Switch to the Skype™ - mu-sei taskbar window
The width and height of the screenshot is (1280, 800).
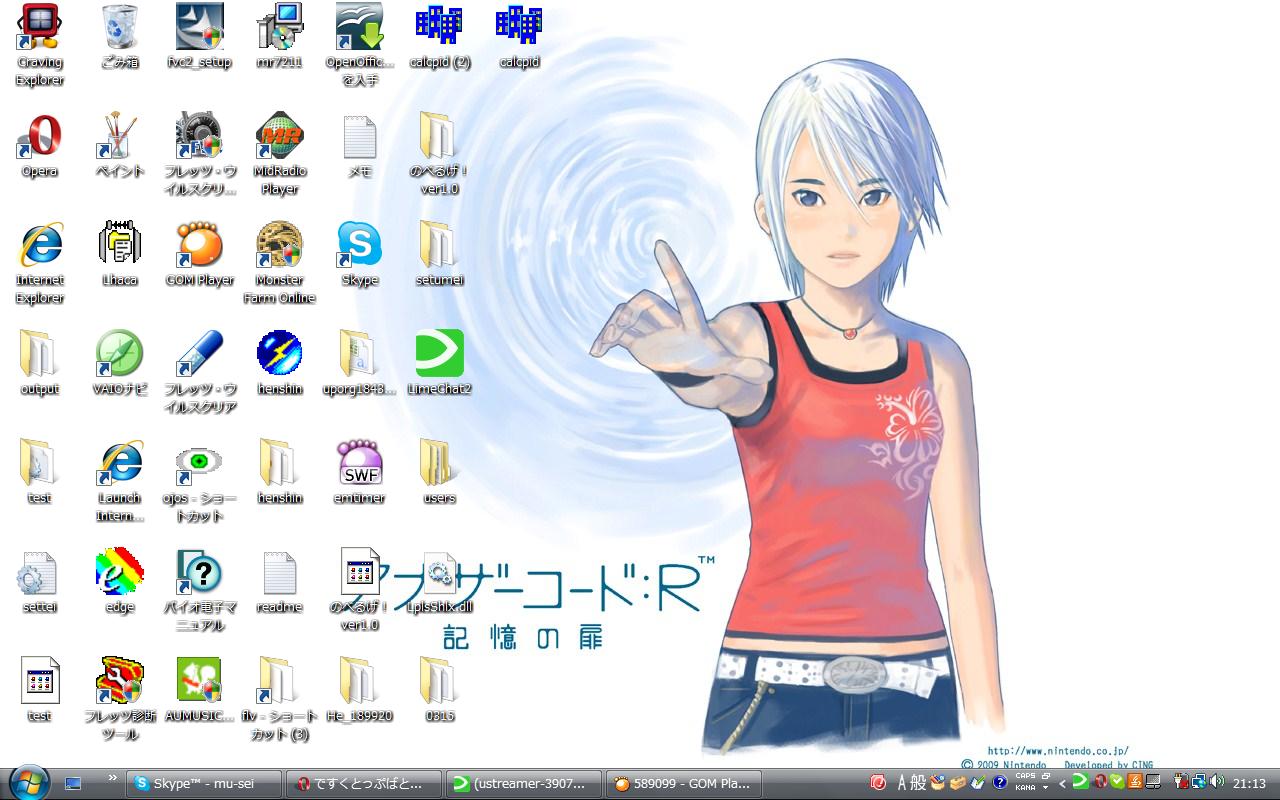click(203, 784)
